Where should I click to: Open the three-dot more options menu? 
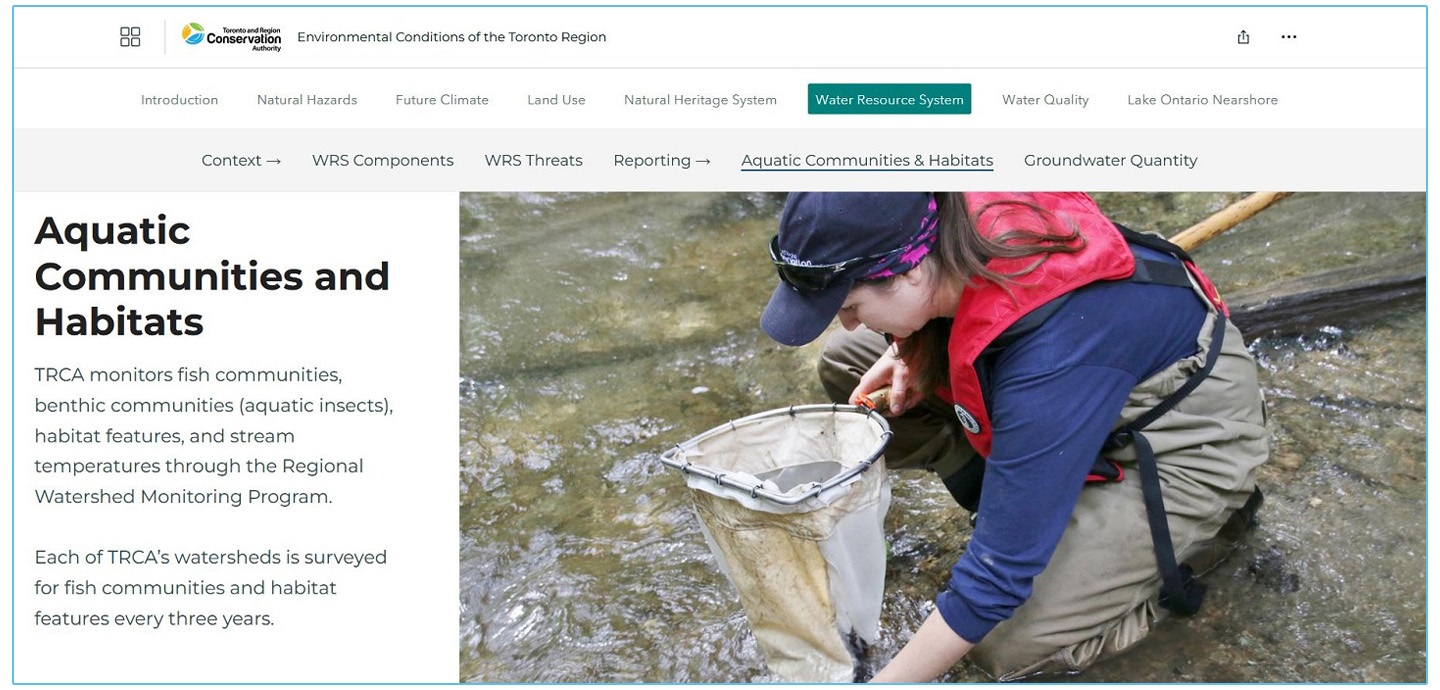coord(1289,37)
